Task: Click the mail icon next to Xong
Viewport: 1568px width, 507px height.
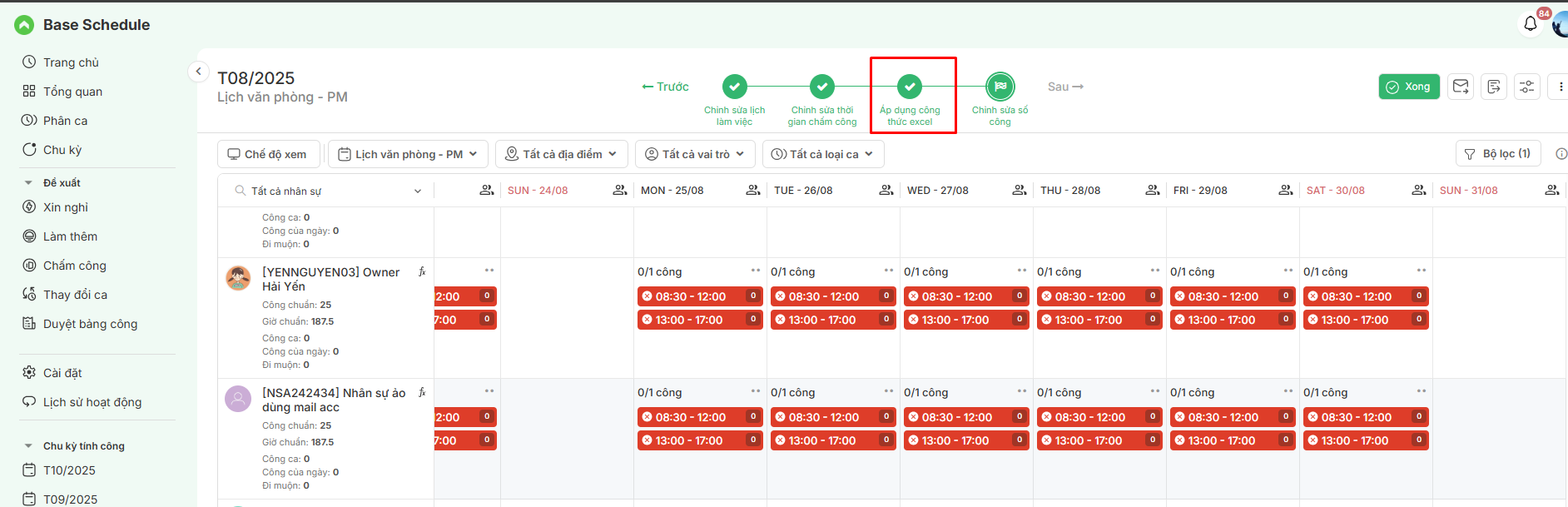Action: click(1461, 87)
